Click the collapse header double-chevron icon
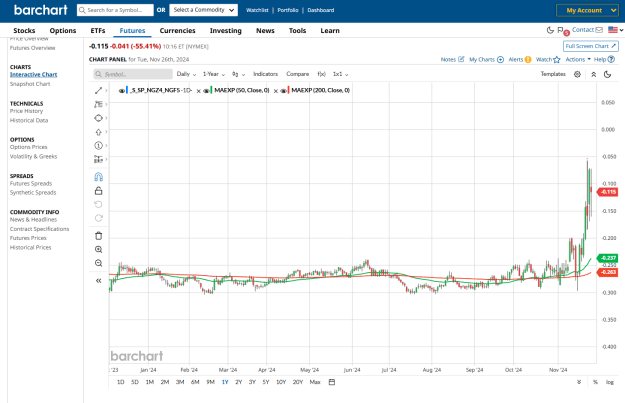The height and width of the screenshot is (403, 625). point(594,74)
